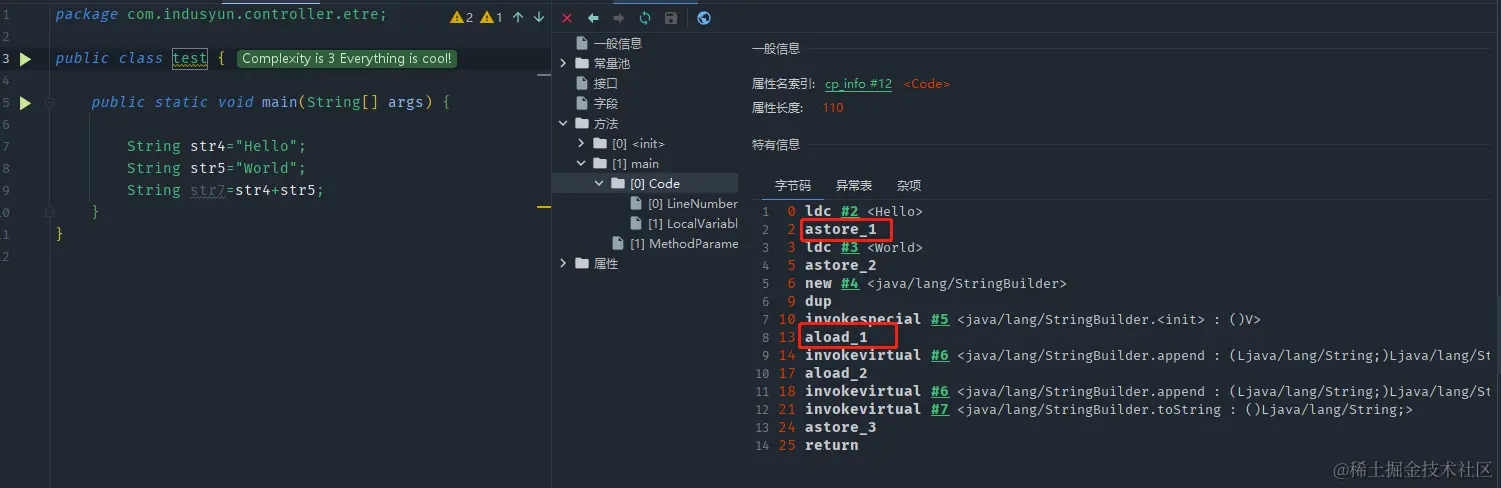The image size is (1501, 488).
Task: Click the astore_3 bytecode instruction
Action: (x=840, y=428)
